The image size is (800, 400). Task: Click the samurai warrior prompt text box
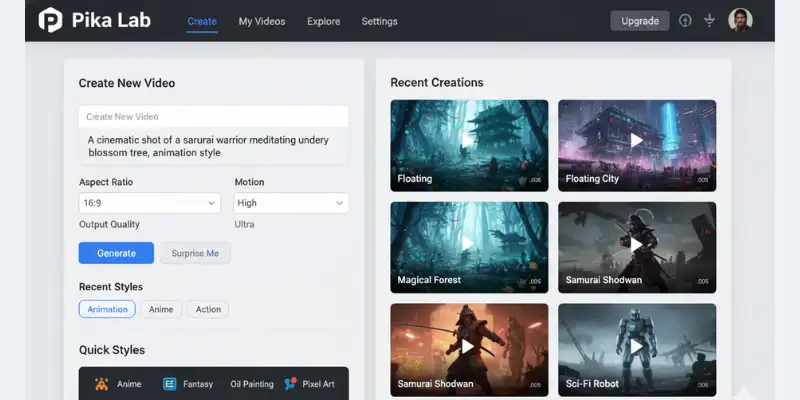[213, 146]
